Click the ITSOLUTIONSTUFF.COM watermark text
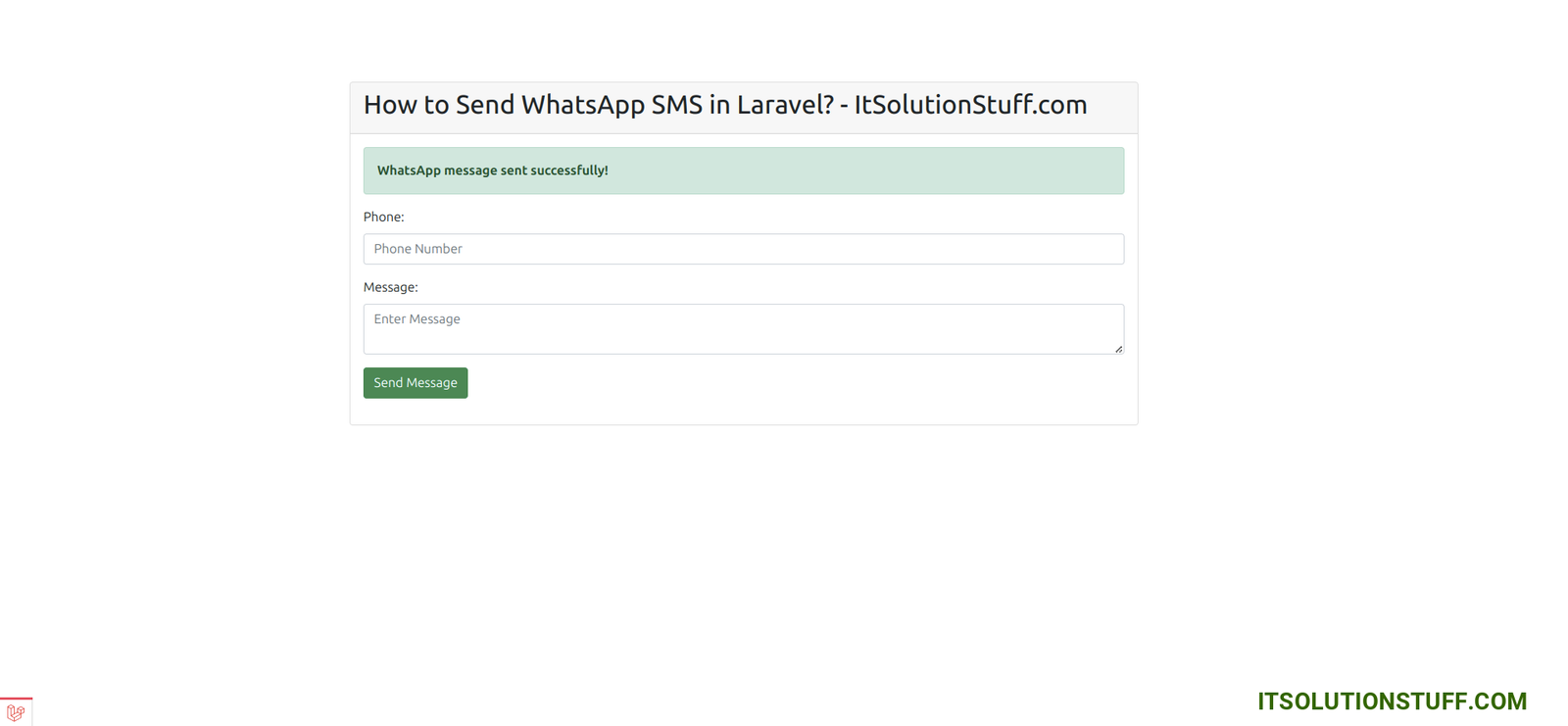 [x=1392, y=702]
